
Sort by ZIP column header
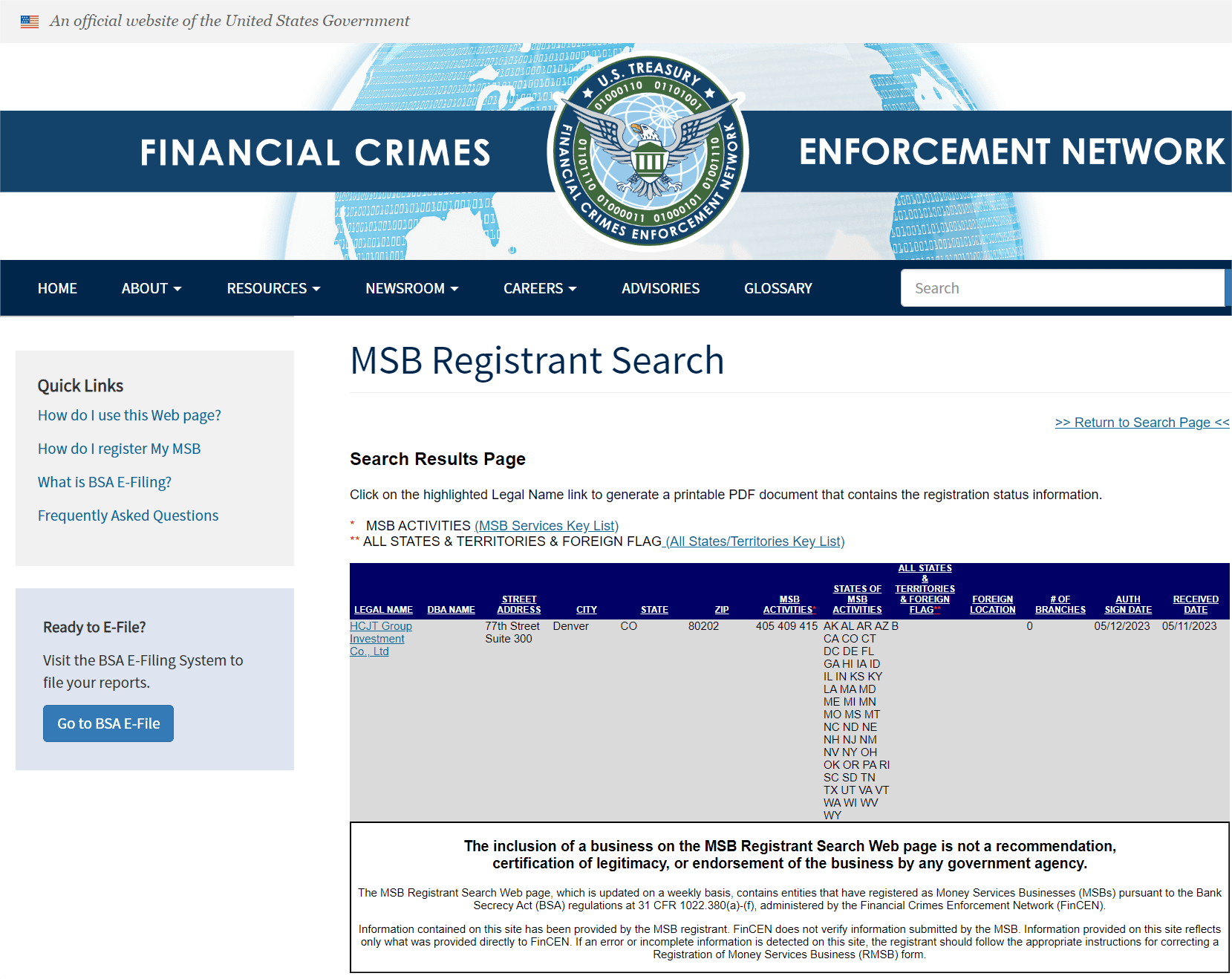(722, 610)
